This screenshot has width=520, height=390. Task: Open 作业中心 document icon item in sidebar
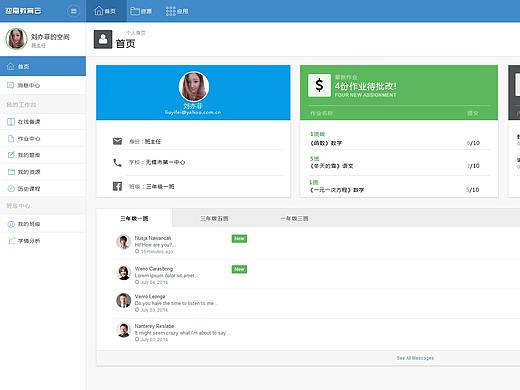click(x=43, y=138)
